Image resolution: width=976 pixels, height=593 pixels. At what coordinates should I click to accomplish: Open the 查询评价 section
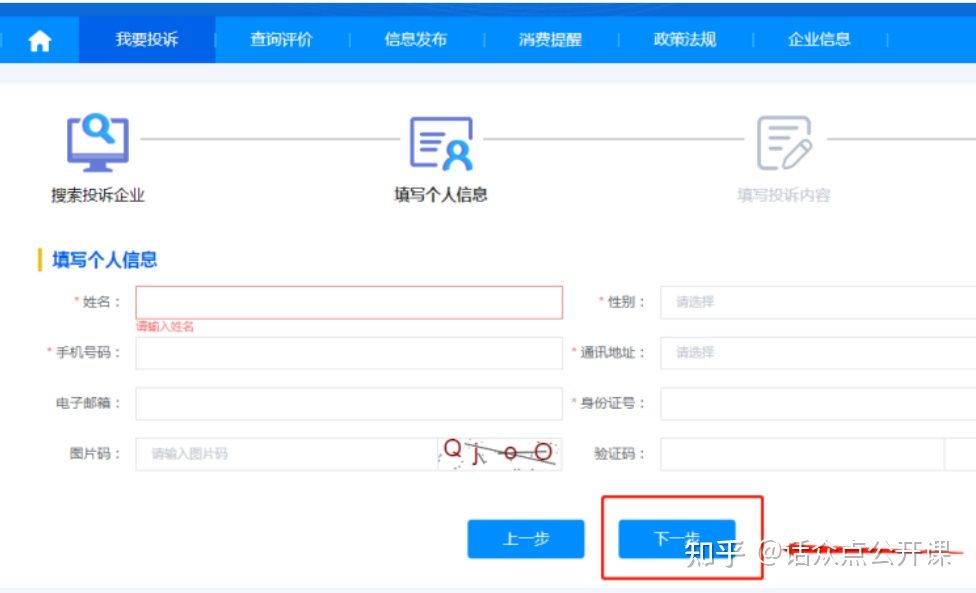tap(278, 39)
